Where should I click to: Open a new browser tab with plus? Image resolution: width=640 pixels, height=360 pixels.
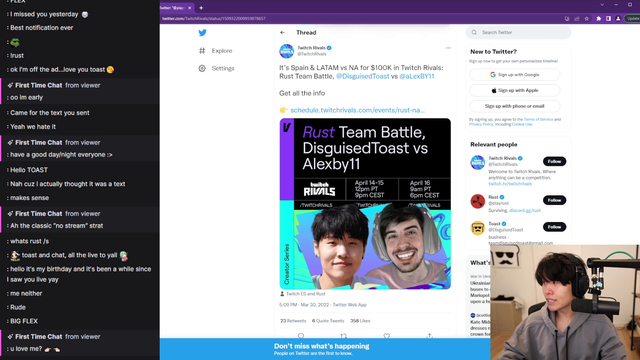[x=201, y=8]
